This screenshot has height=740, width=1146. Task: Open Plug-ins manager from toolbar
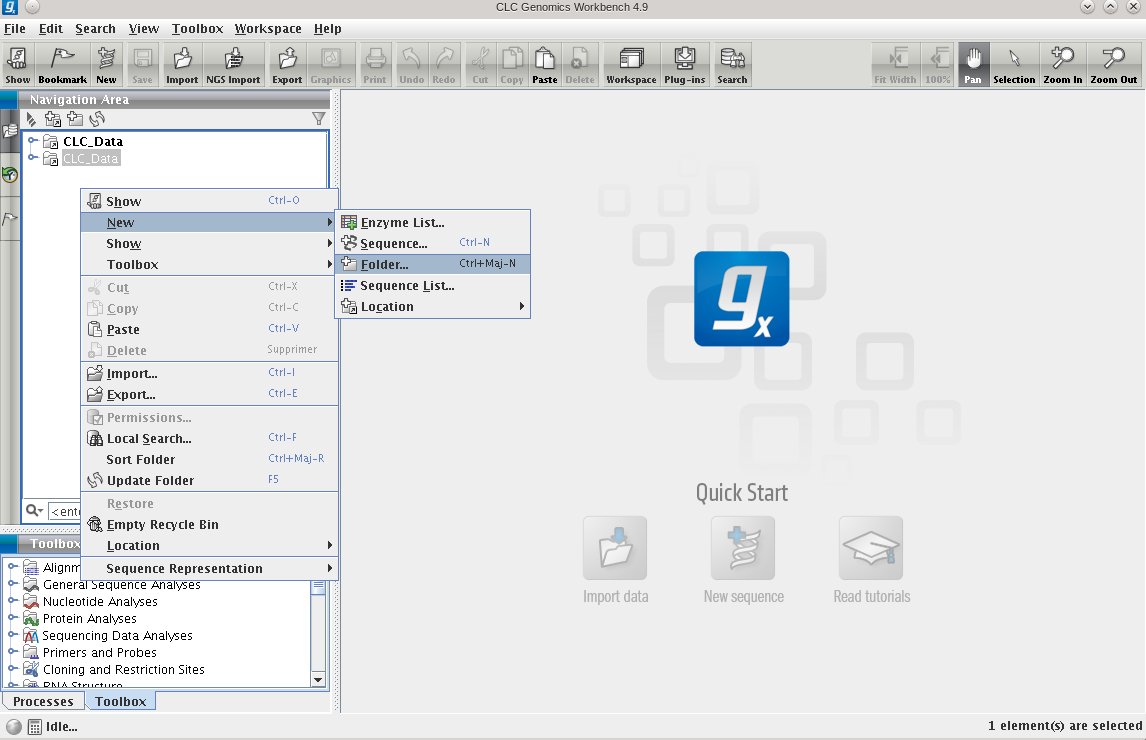tap(685, 65)
